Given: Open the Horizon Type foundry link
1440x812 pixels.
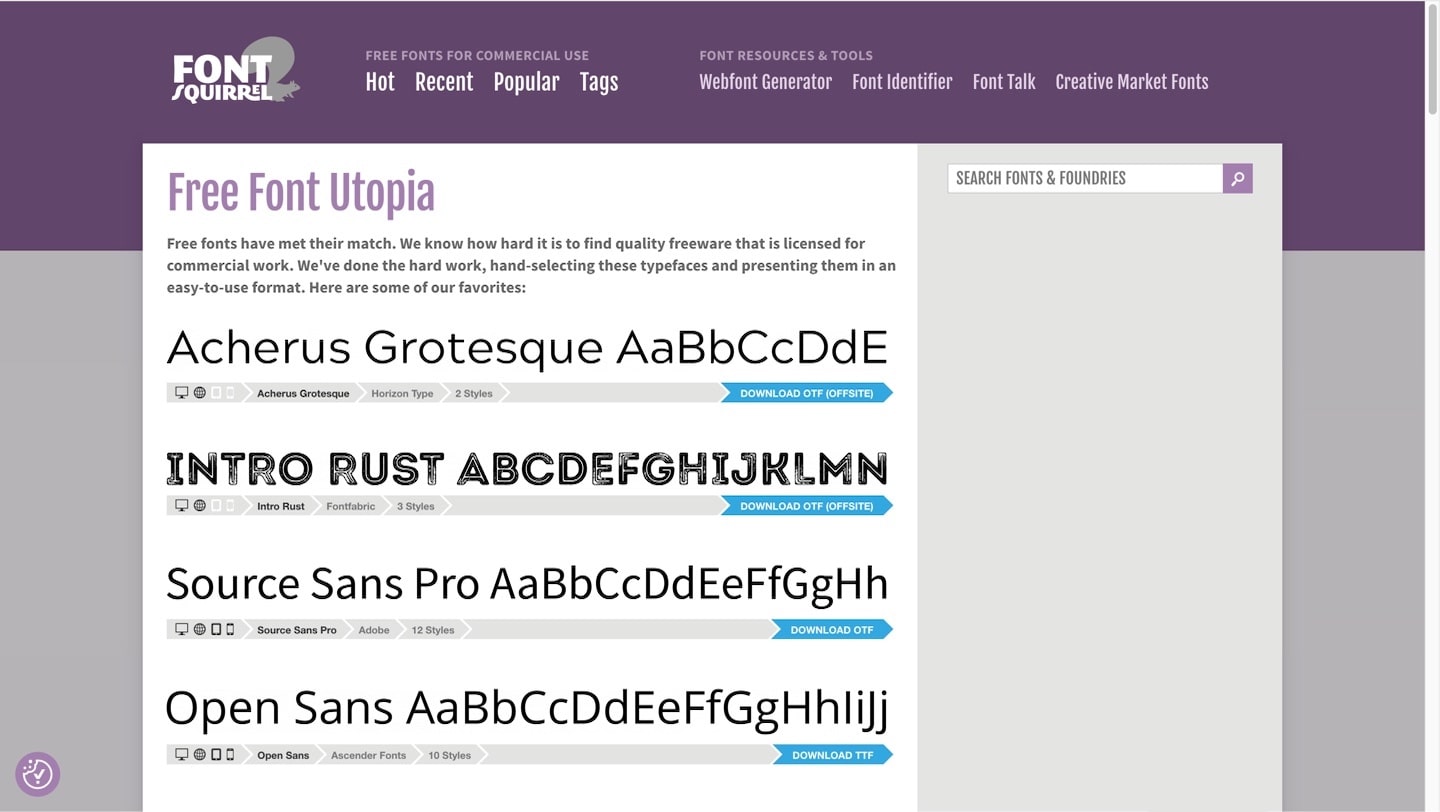Looking at the screenshot, I should tap(402, 393).
